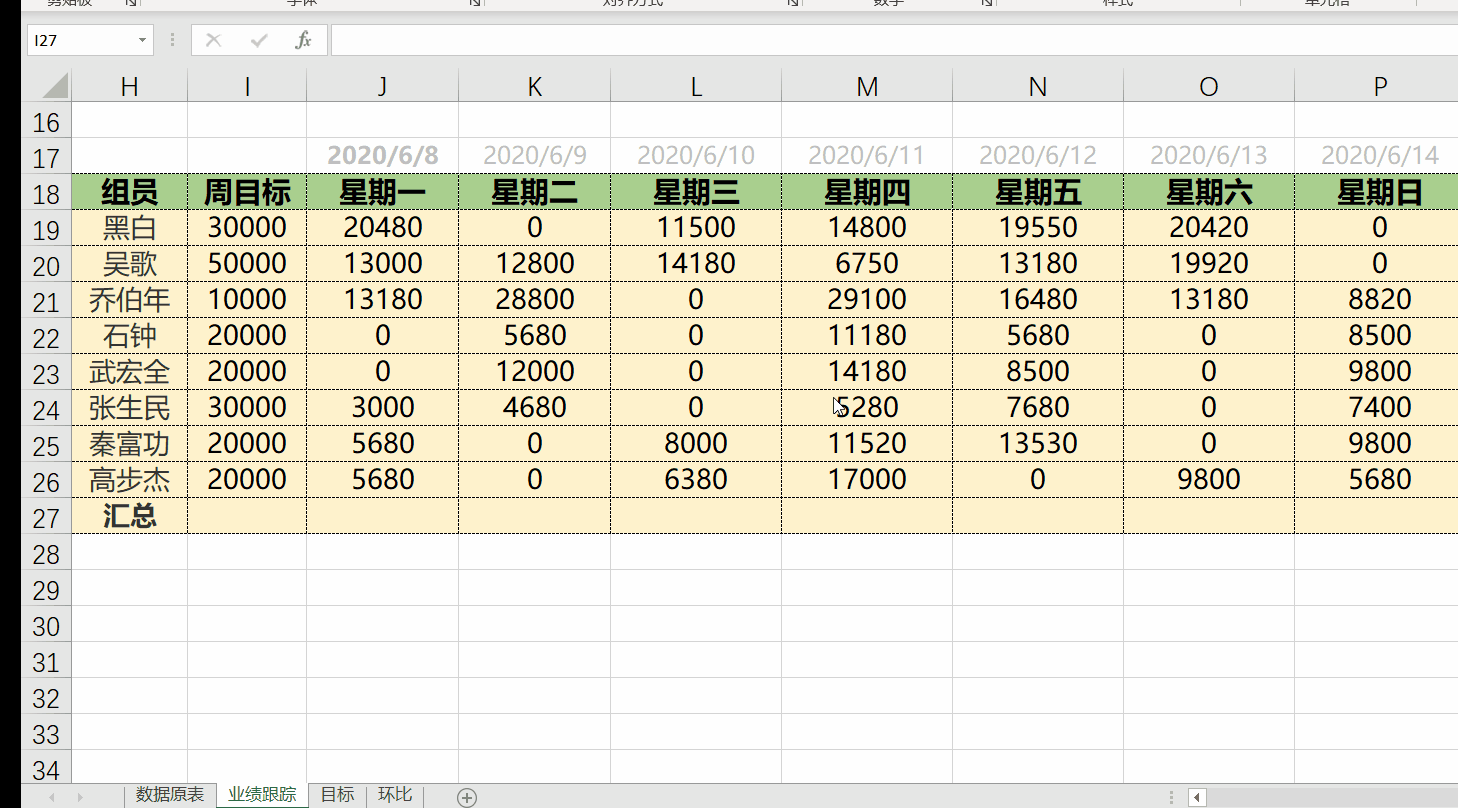Select column J header
The height and width of the screenshot is (808, 1458).
coord(382,86)
